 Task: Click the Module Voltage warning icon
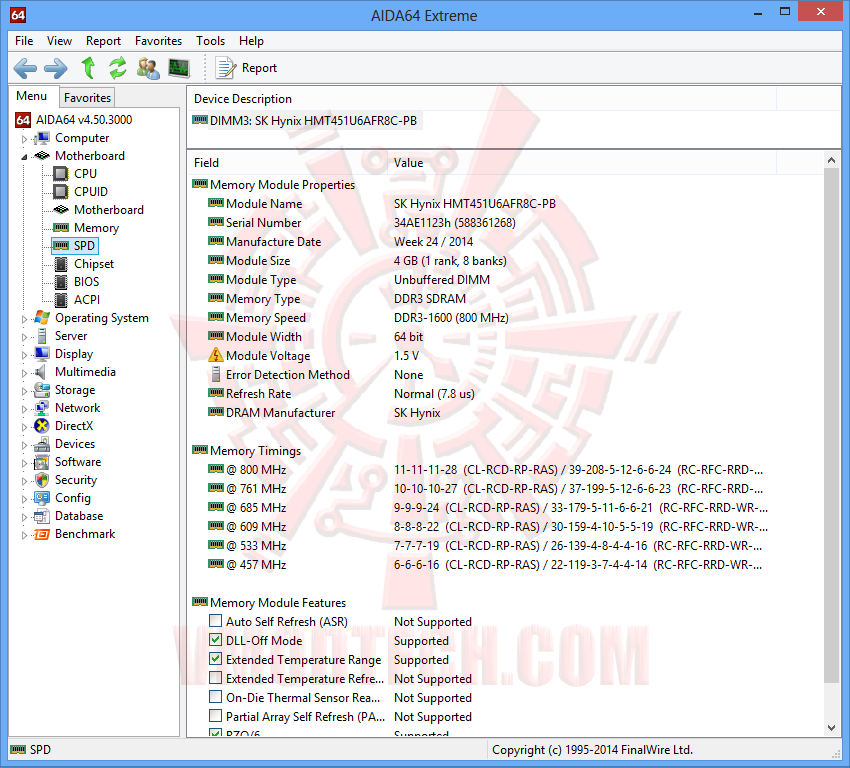pos(216,355)
